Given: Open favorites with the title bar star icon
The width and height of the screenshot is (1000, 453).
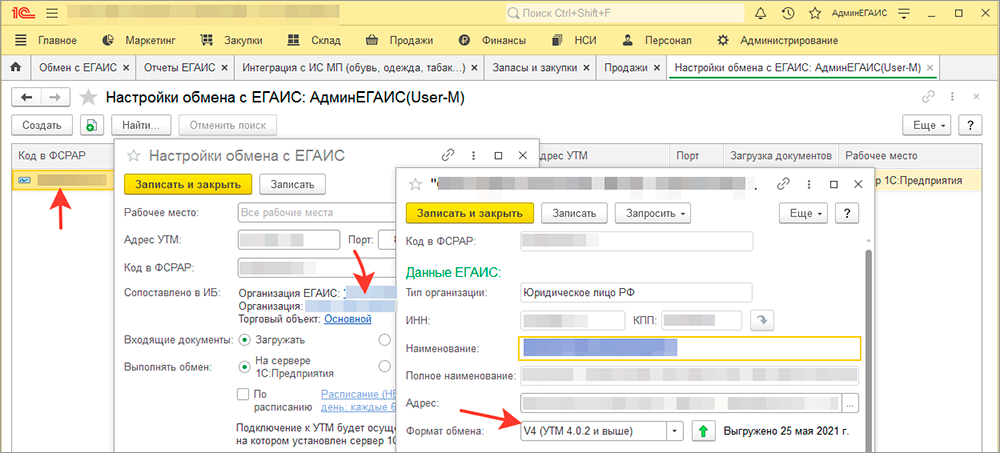Looking at the screenshot, I should coord(814,13).
